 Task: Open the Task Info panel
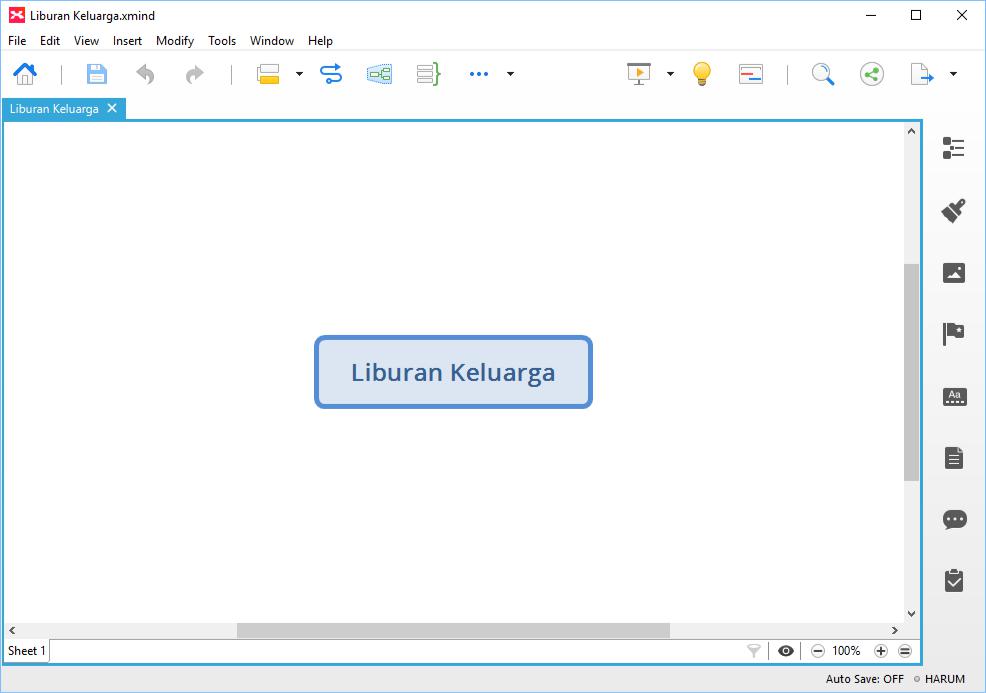pos(954,580)
